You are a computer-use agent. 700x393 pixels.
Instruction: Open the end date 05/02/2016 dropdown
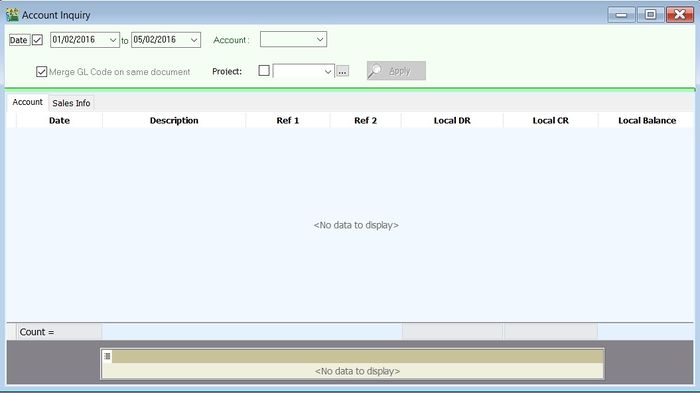click(x=194, y=40)
